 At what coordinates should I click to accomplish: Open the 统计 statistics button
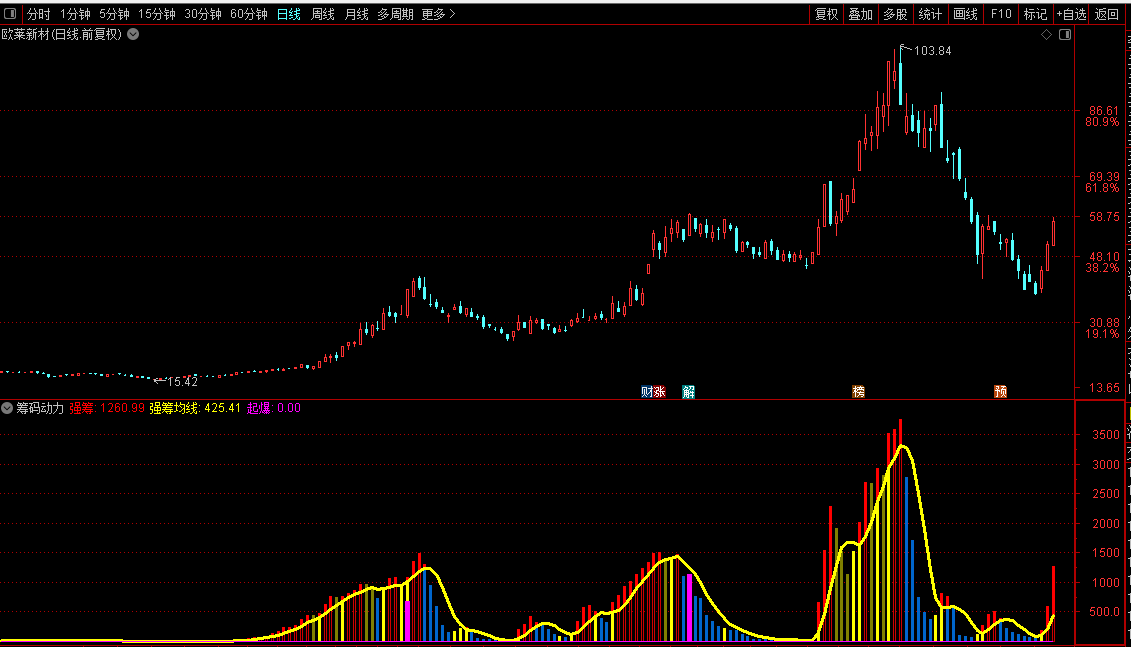pos(930,14)
